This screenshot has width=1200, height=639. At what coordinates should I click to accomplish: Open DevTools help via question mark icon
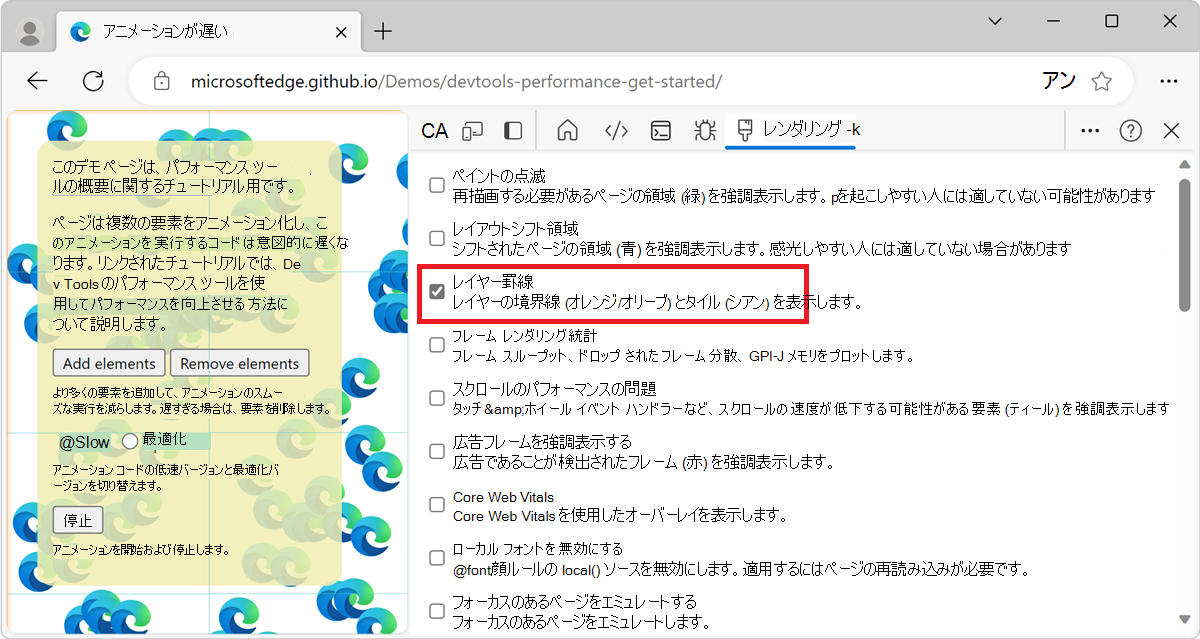point(1131,130)
